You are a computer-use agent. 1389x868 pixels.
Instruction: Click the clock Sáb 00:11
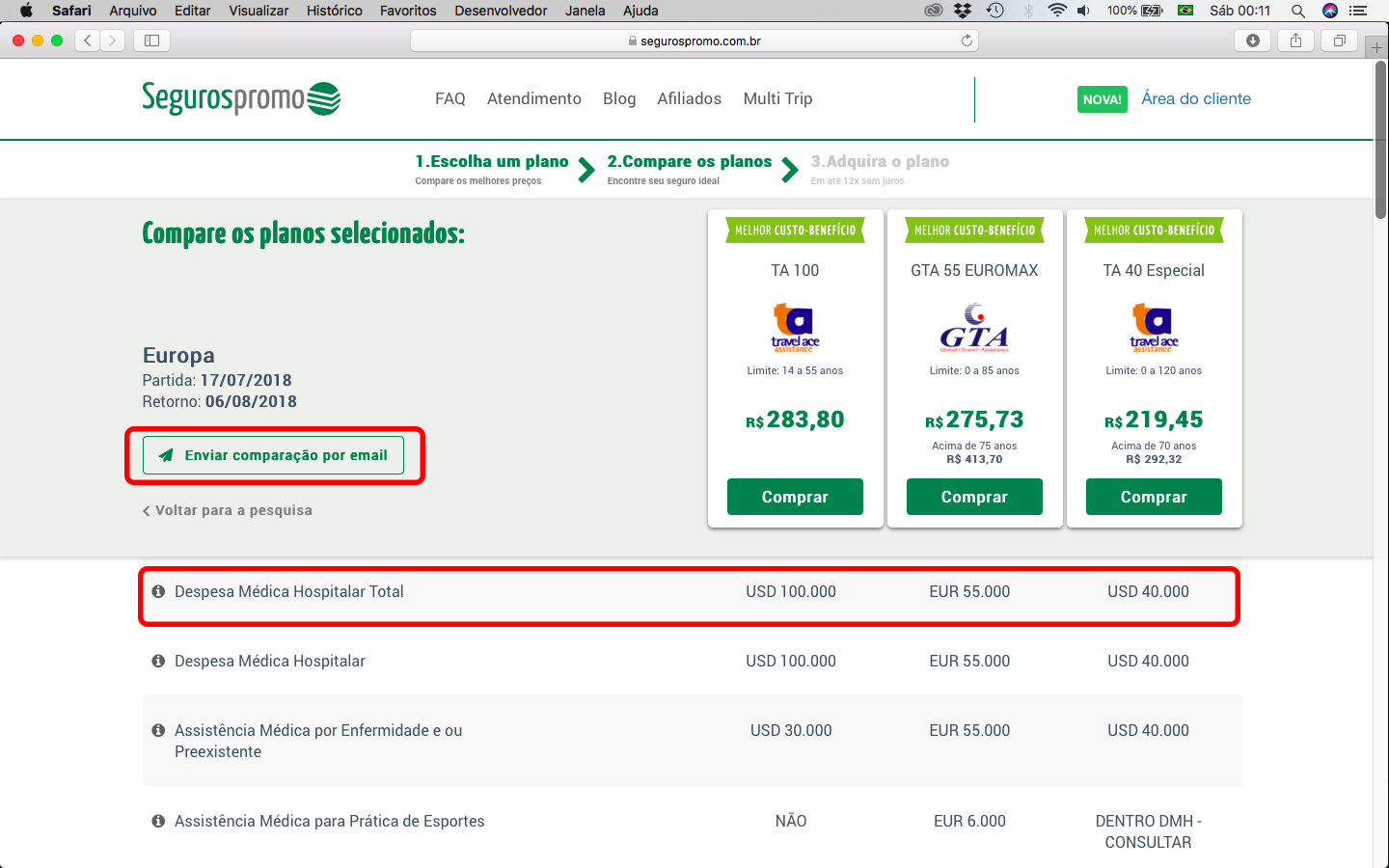(x=1239, y=11)
